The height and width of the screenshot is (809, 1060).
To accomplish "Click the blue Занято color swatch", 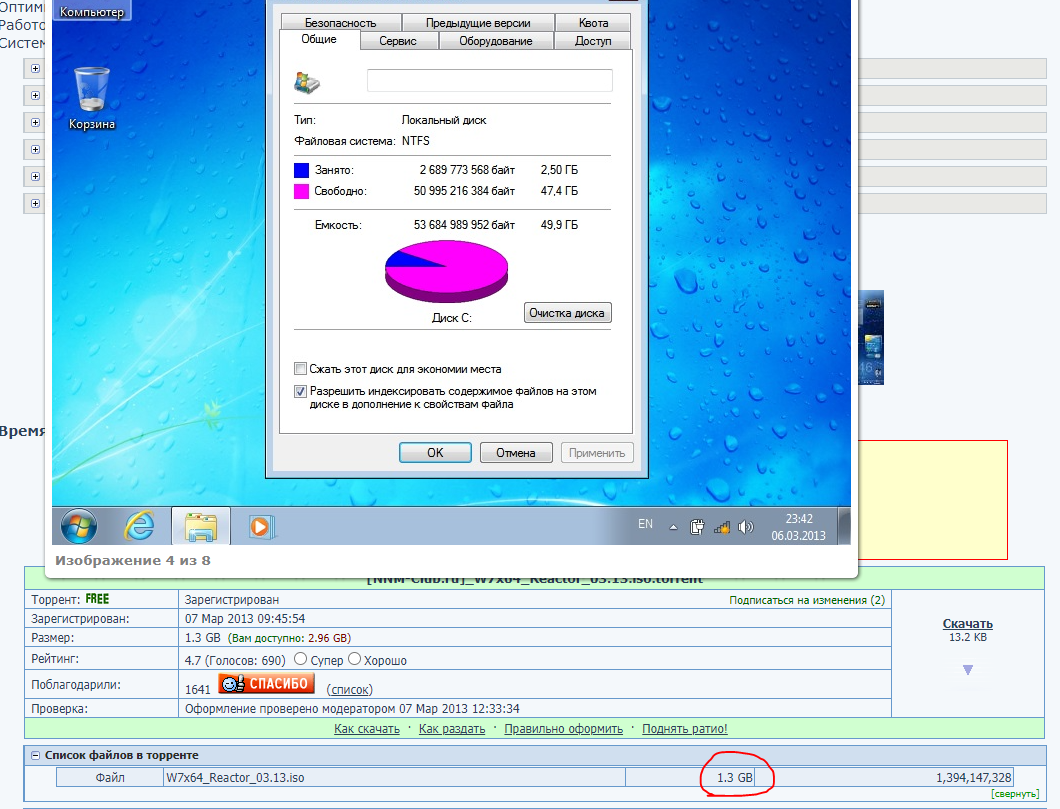I will point(302,170).
